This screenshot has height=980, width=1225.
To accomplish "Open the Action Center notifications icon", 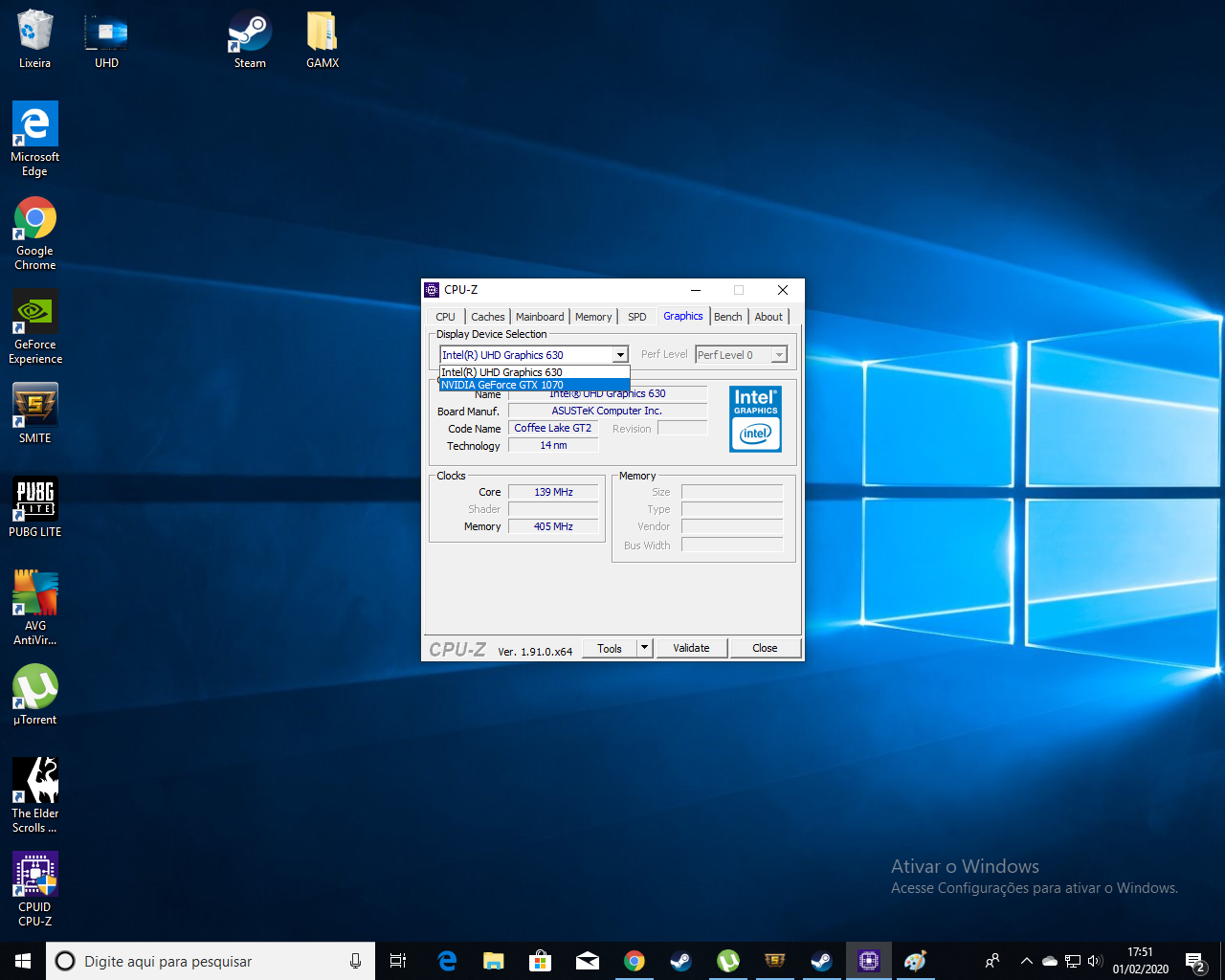I will coord(1195,961).
